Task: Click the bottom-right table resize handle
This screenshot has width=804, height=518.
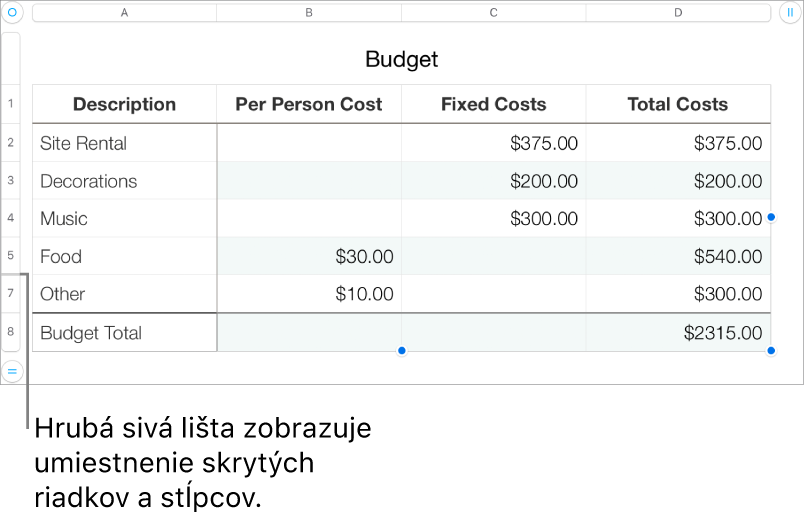Action: pyautogui.click(x=771, y=351)
